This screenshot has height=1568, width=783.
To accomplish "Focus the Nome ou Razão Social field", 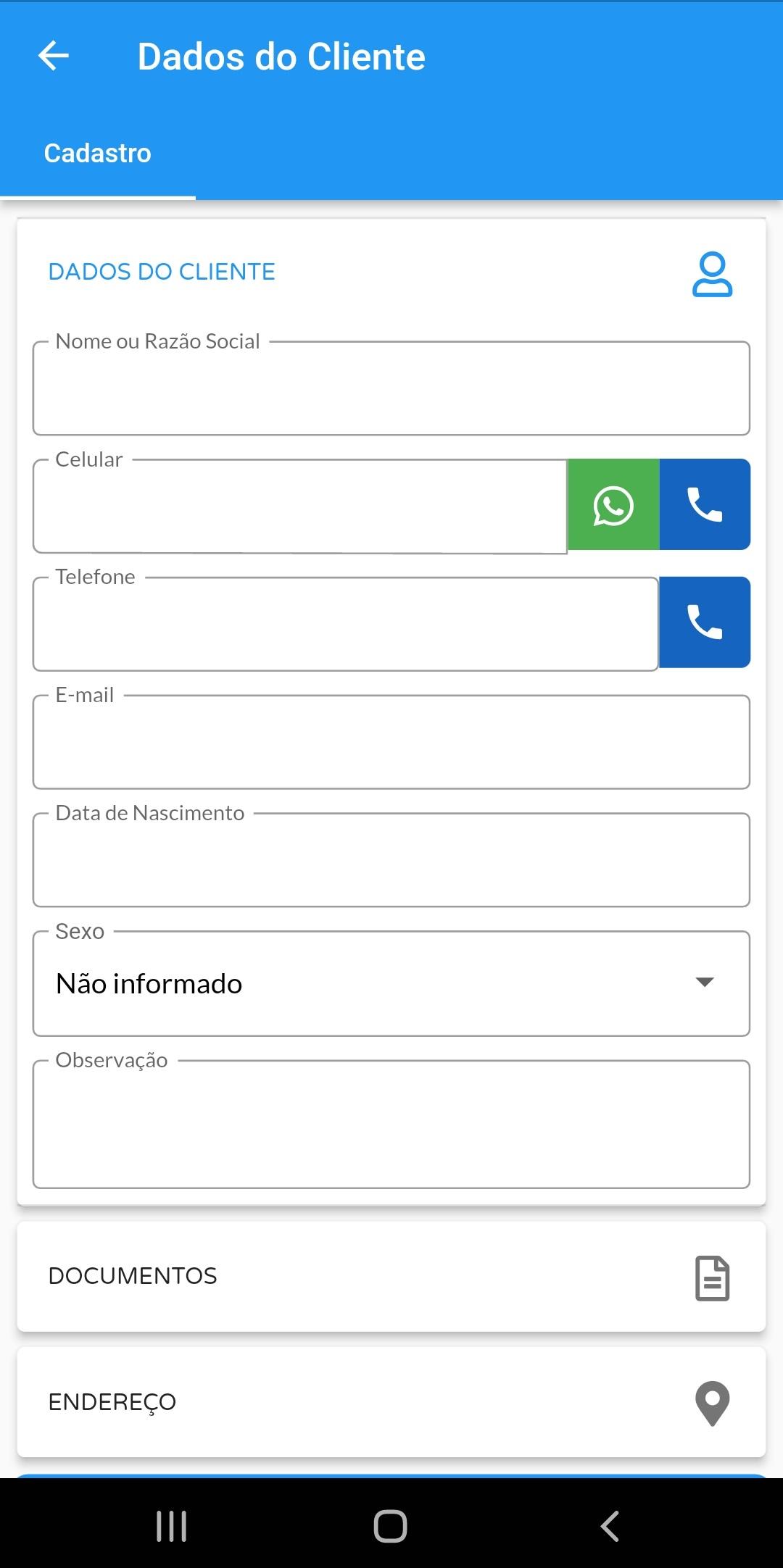I will pyautogui.click(x=391, y=388).
